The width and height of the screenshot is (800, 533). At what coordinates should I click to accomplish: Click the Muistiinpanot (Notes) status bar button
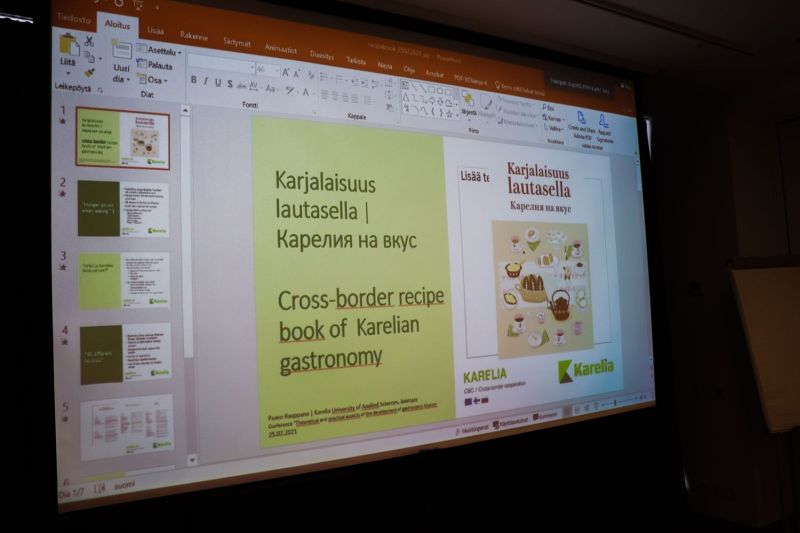472,428
